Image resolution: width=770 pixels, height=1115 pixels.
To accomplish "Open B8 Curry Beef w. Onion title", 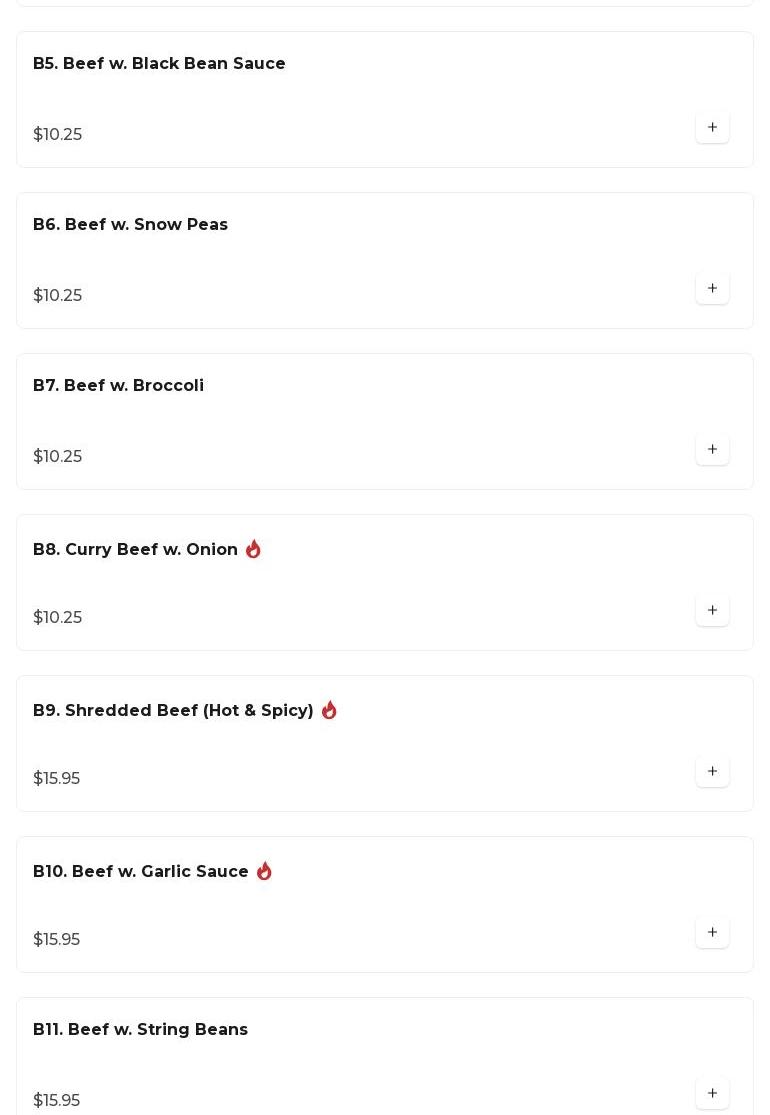I will [135, 550].
